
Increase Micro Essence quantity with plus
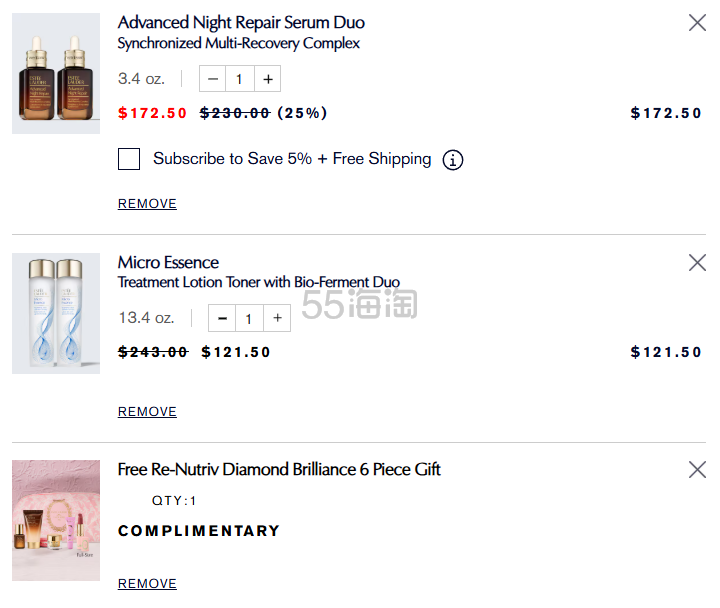tap(277, 319)
